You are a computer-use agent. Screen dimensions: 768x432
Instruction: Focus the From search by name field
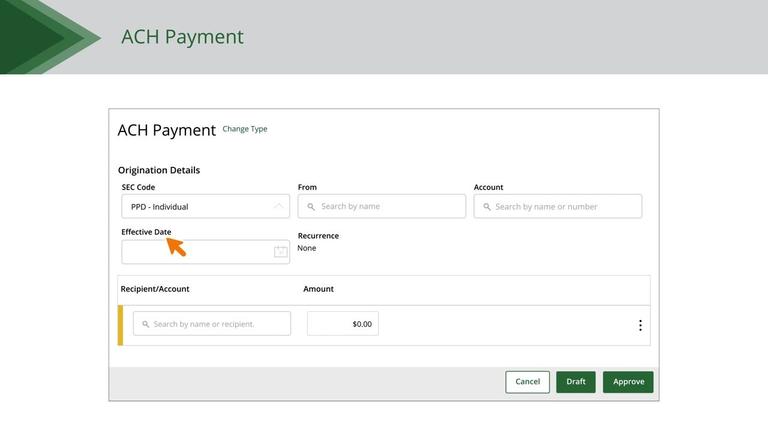click(x=382, y=206)
